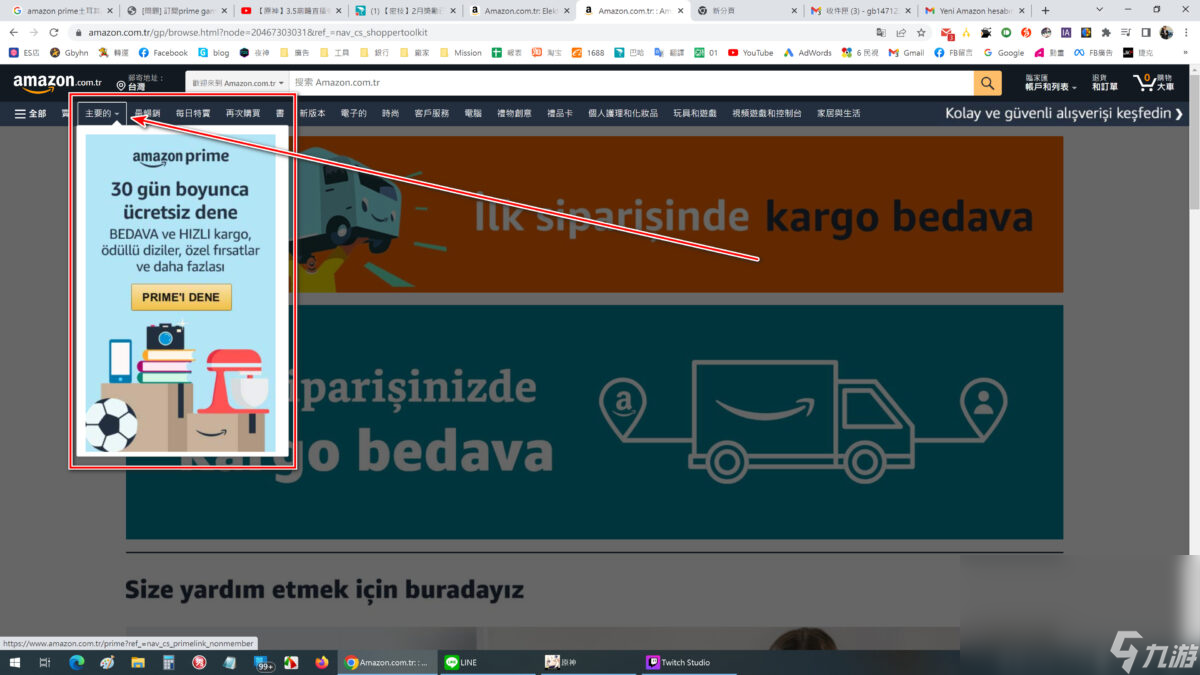The height and width of the screenshot is (675, 1200).
Task: Open Google bookmark in bookmarks bar
Action: click(1004, 52)
